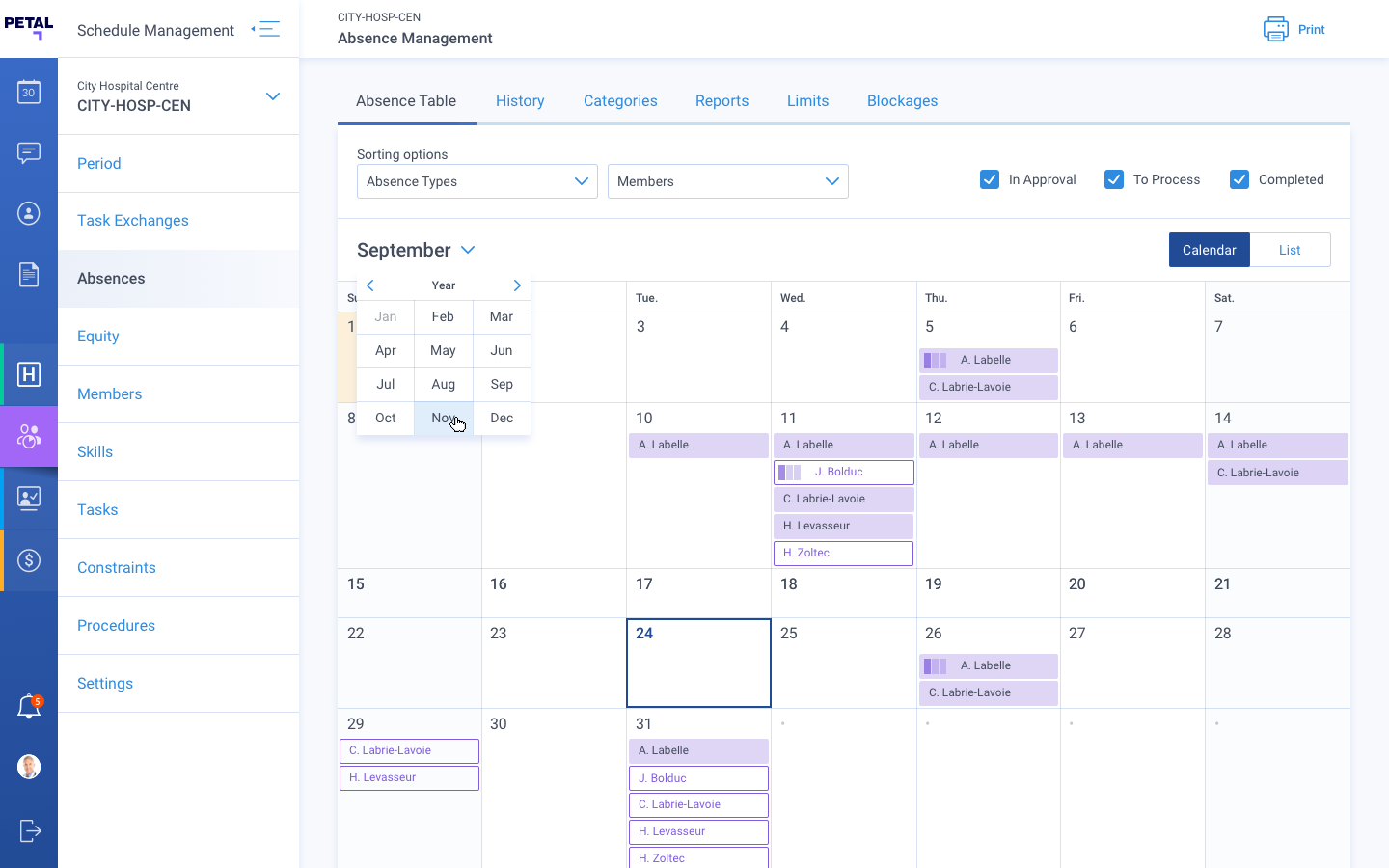Open the Blockages tab
The height and width of the screenshot is (868, 1389).
pyautogui.click(x=902, y=100)
